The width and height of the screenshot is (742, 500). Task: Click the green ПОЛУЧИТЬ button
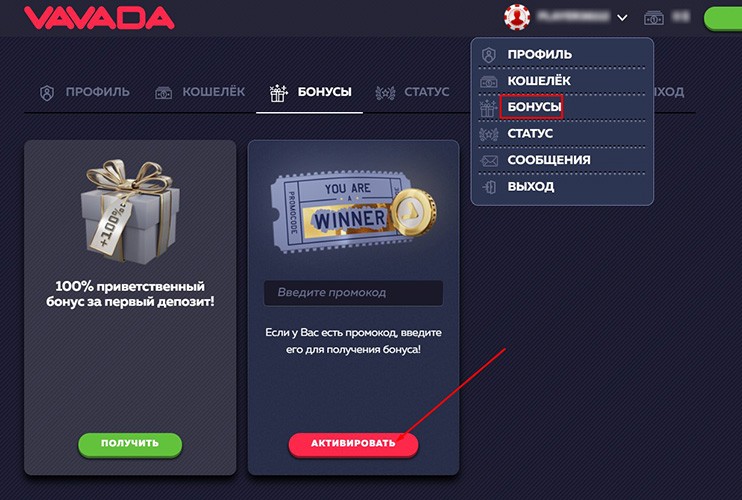(x=130, y=445)
